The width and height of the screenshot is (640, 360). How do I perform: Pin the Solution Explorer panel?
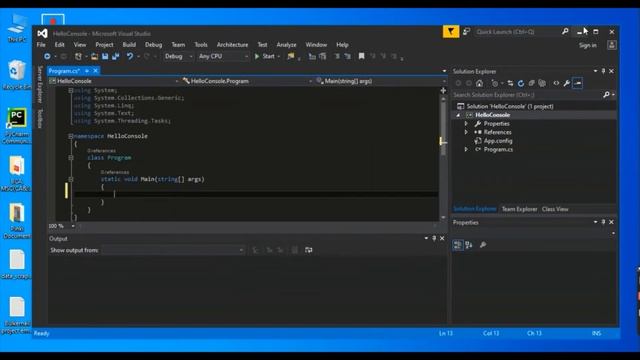click(603, 71)
